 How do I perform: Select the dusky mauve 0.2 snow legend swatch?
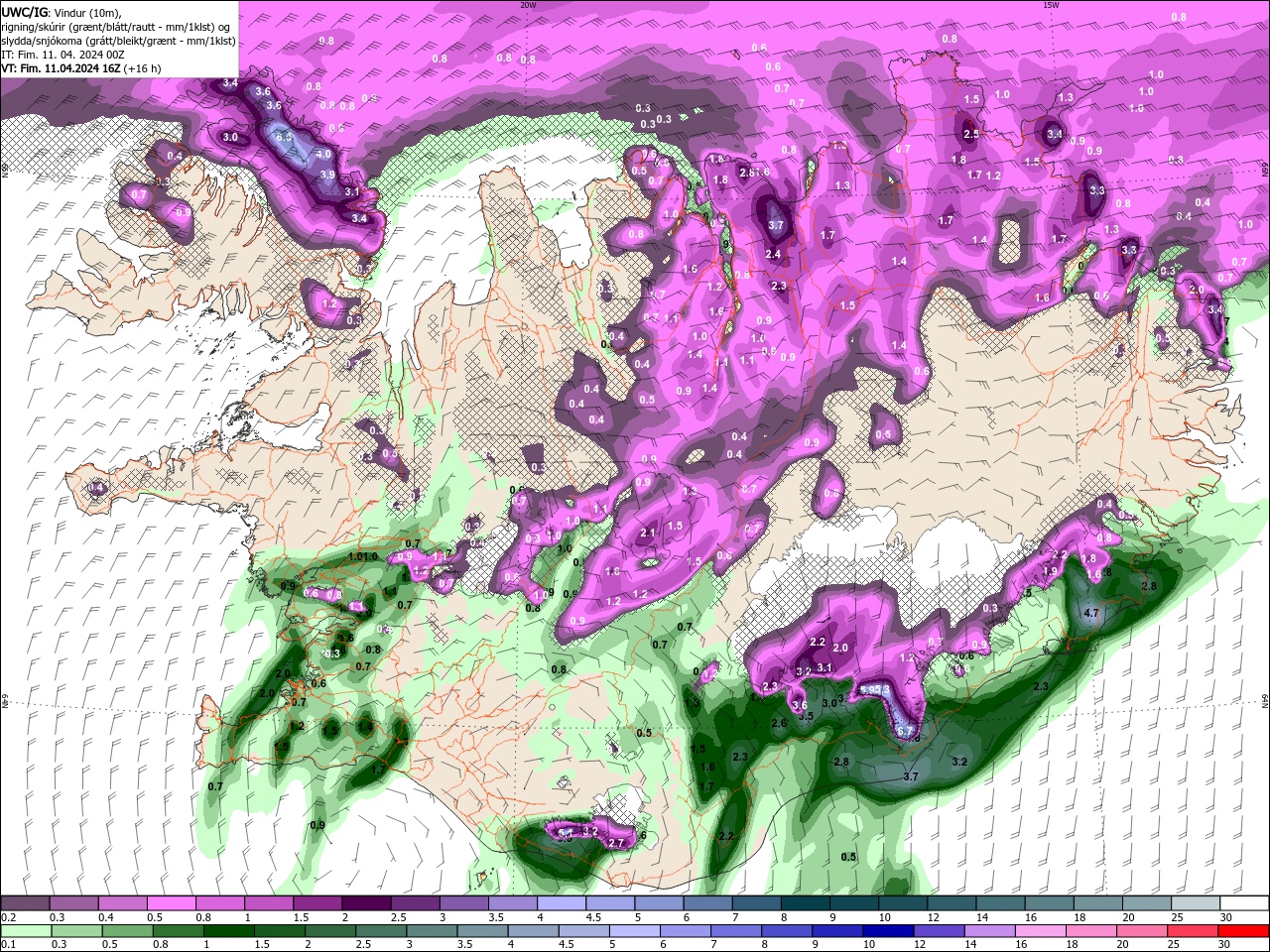tap(25, 903)
